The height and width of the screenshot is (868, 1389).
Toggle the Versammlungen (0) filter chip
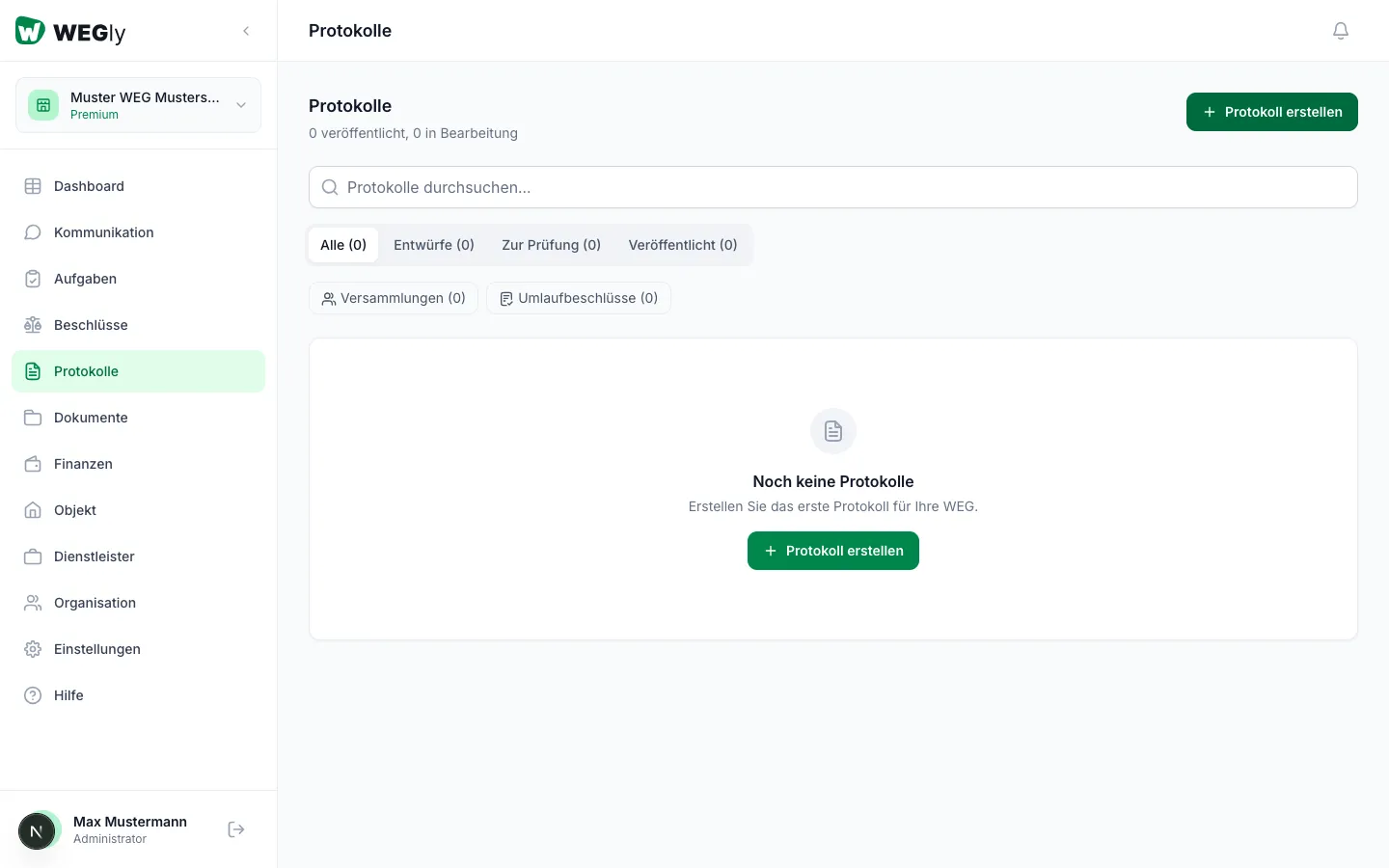(x=394, y=298)
